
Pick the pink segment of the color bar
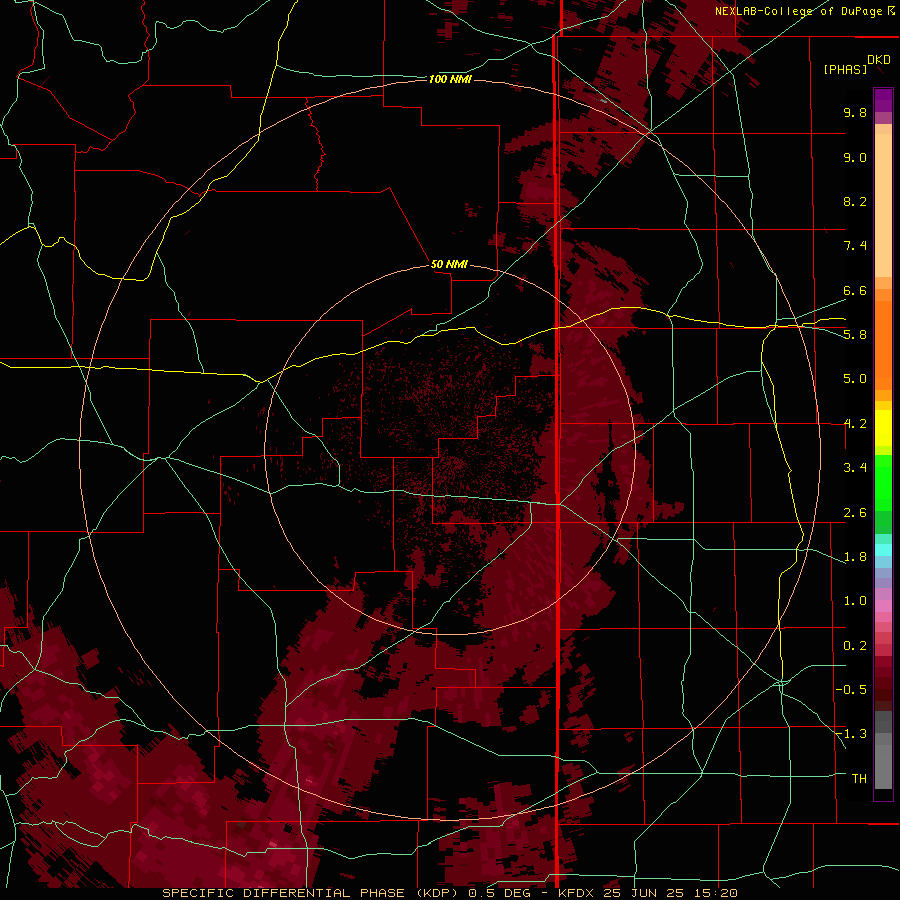coord(883,606)
